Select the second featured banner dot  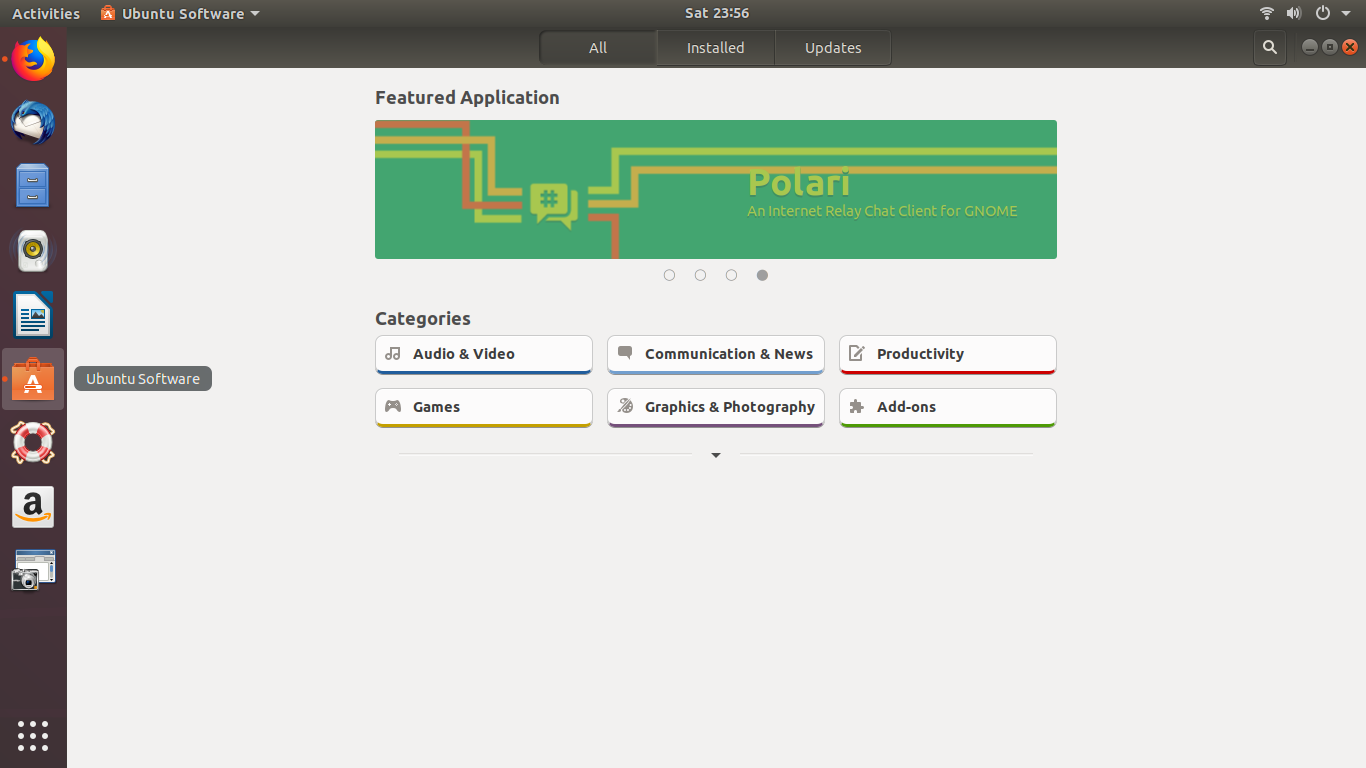(700, 275)
